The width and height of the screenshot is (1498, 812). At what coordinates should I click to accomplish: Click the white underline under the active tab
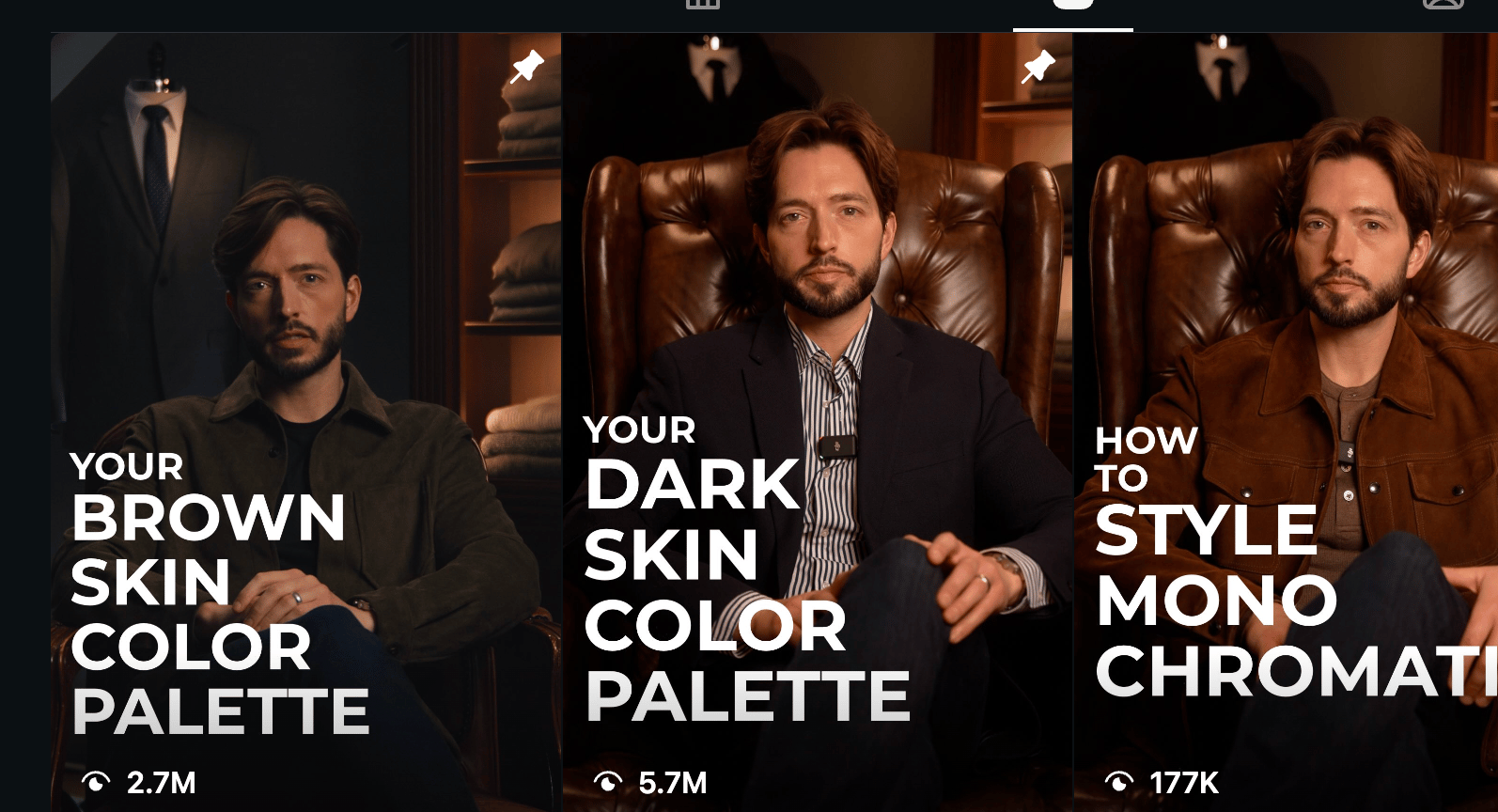pos(1073,29)
